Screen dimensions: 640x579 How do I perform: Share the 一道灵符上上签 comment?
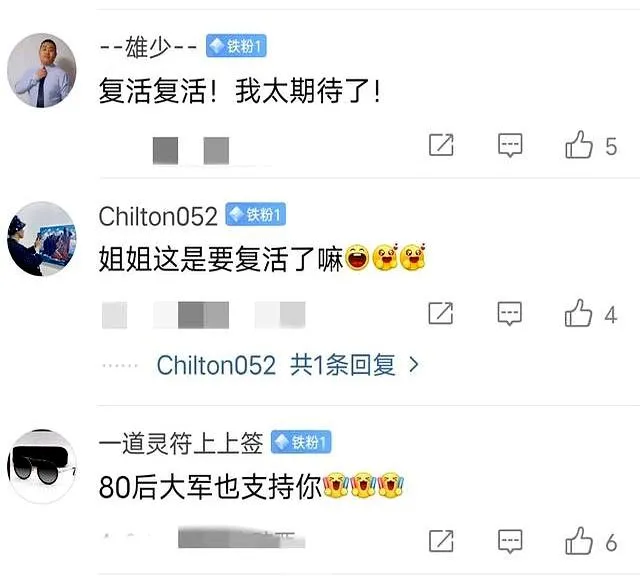coord(441,541)
